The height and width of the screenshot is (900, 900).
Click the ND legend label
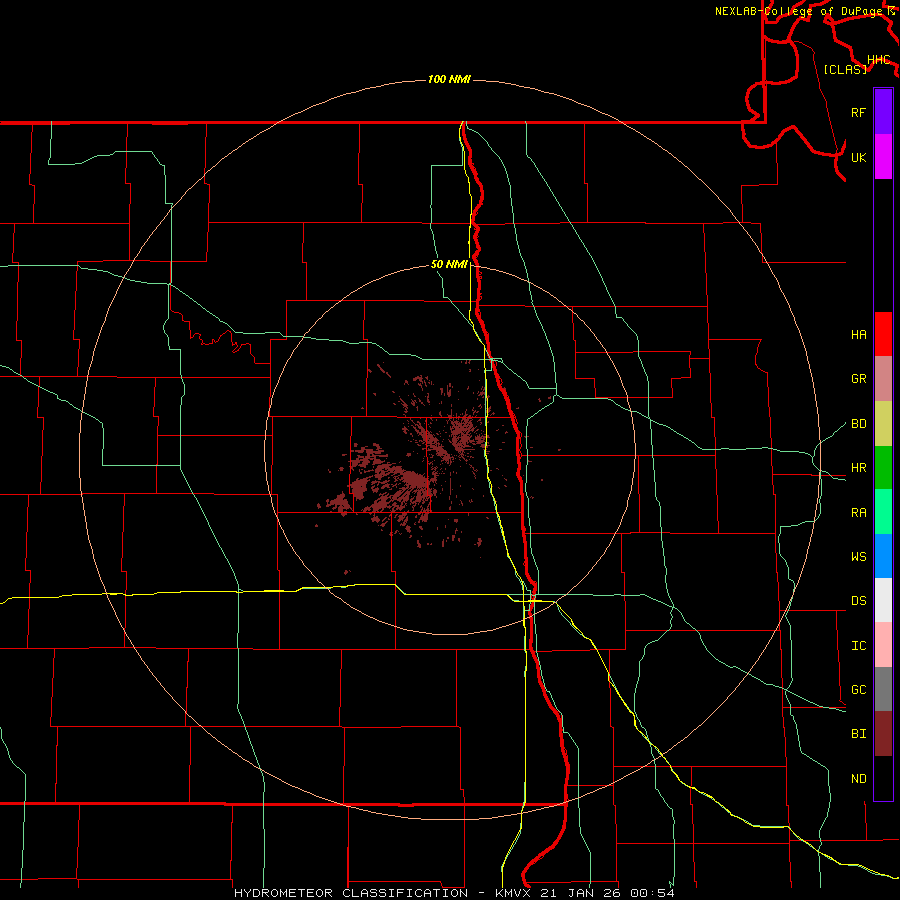(858, 779)
